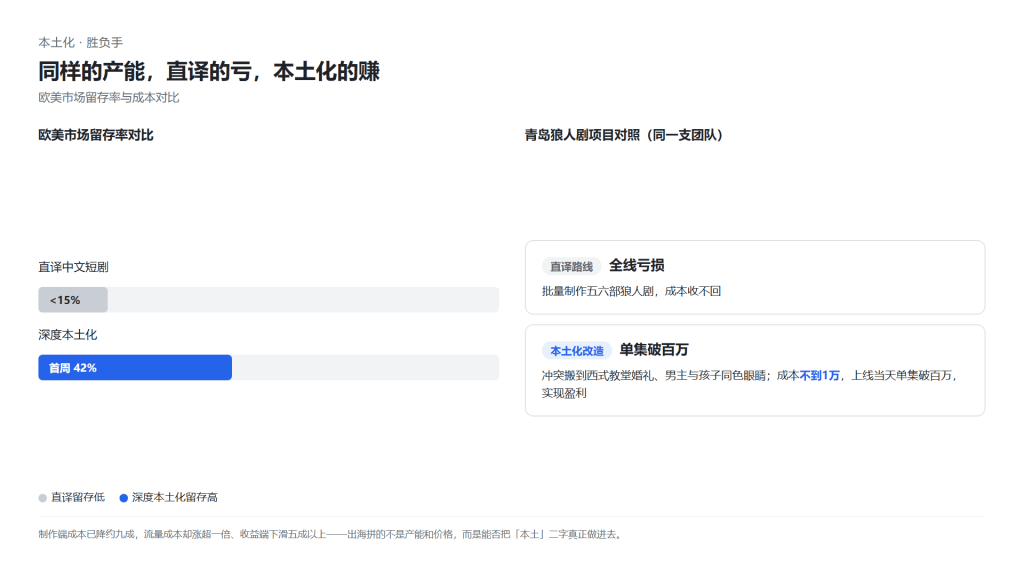Click legend label '直译留存低'

click(78, 498)
